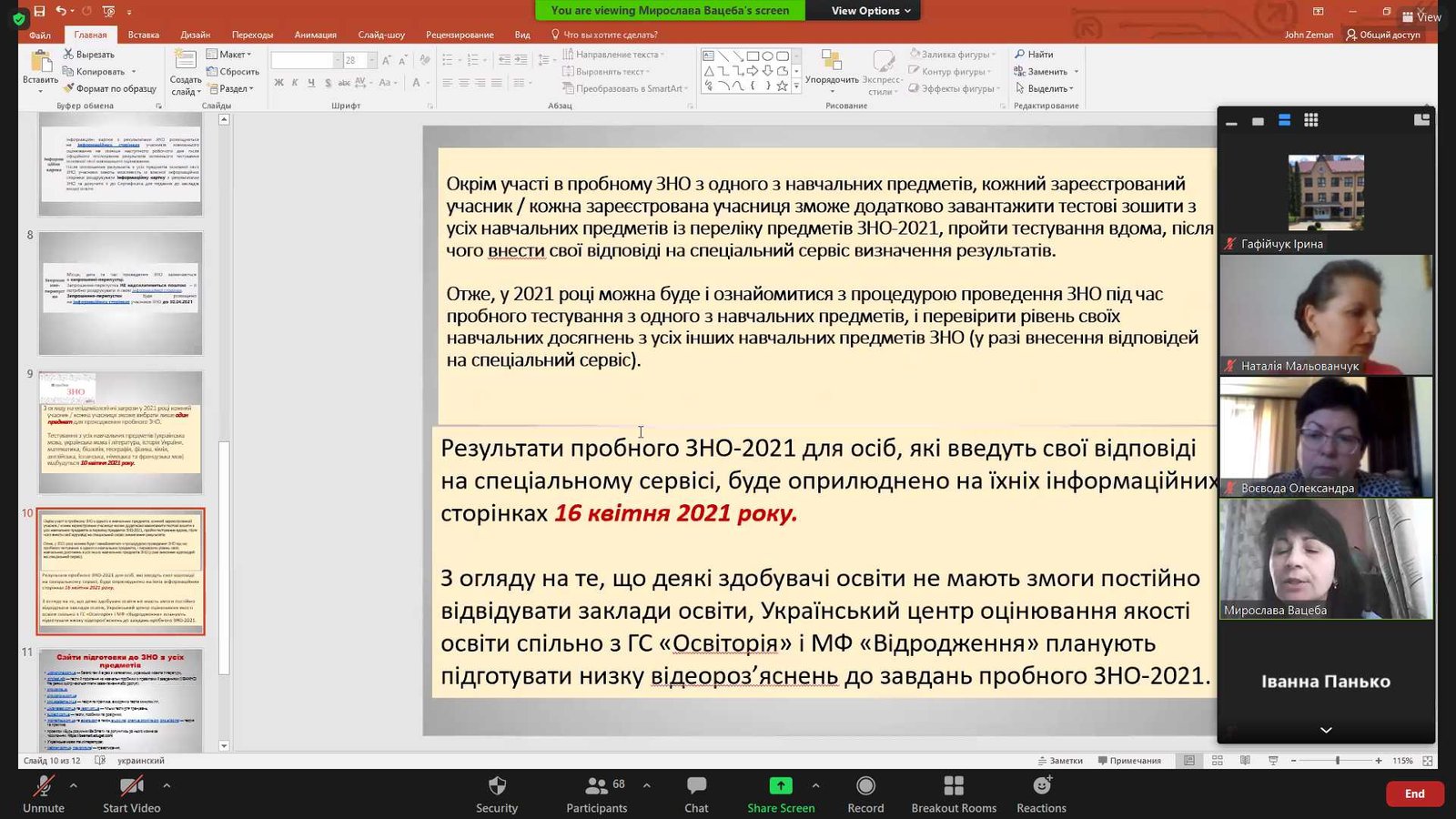Expand audio options arrow beside Unmute
This screenshot has width=1456, height=819.
click(74, 784)
